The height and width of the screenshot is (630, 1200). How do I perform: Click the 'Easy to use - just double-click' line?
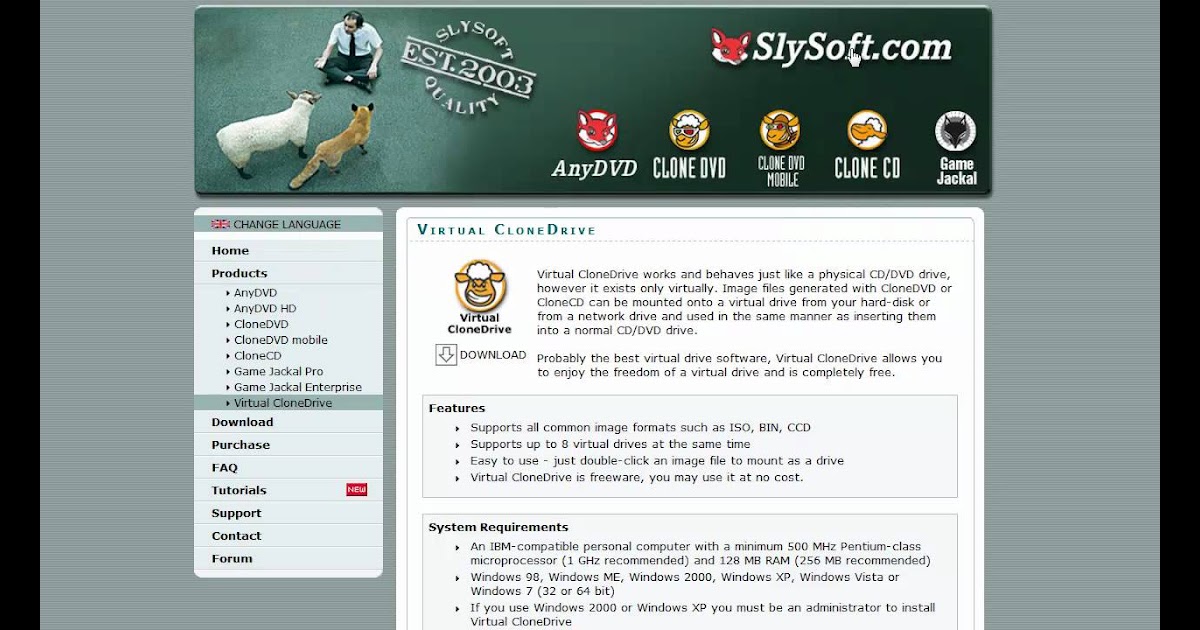point(657,461)
